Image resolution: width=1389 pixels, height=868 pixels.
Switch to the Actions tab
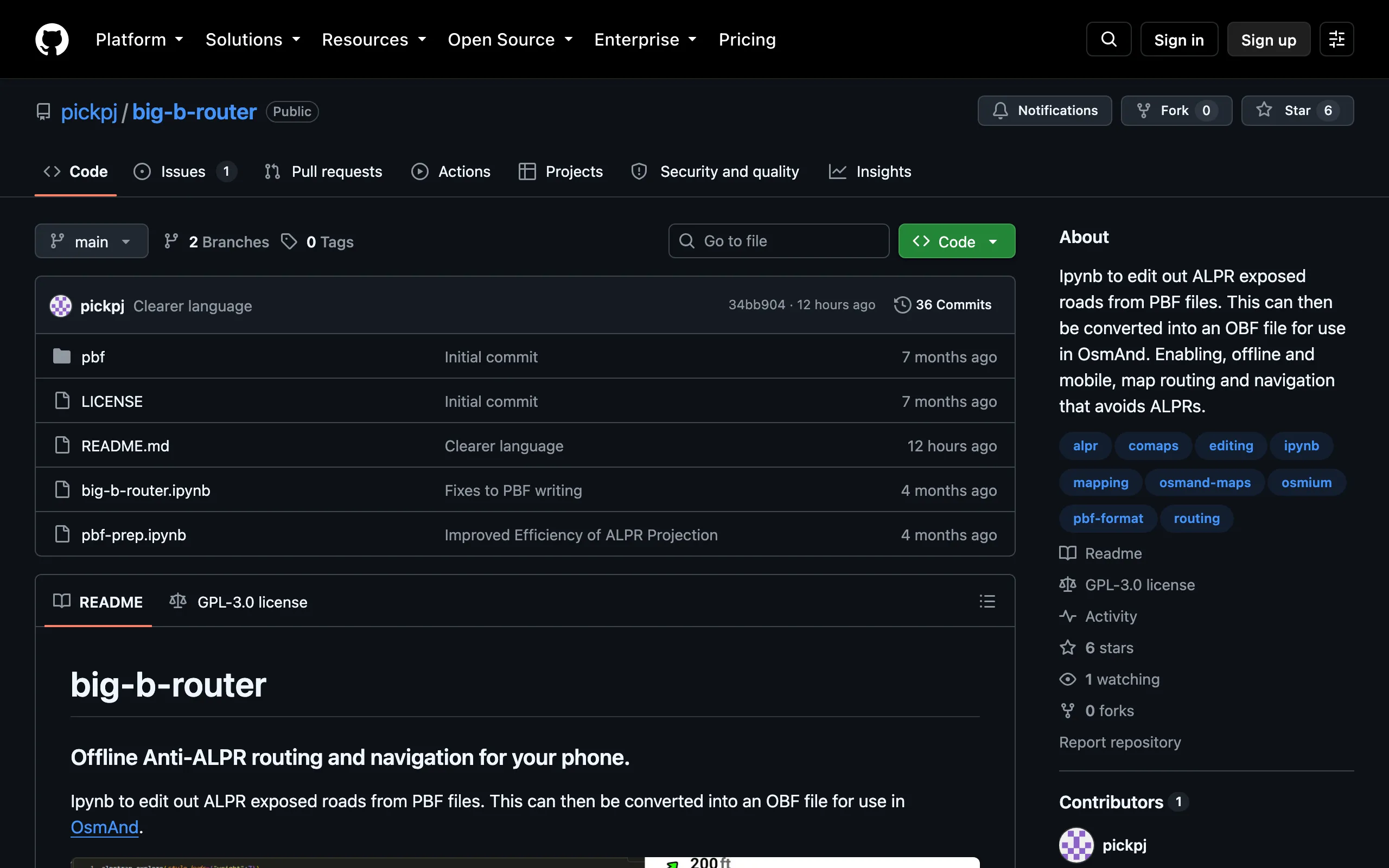[451, 171]
